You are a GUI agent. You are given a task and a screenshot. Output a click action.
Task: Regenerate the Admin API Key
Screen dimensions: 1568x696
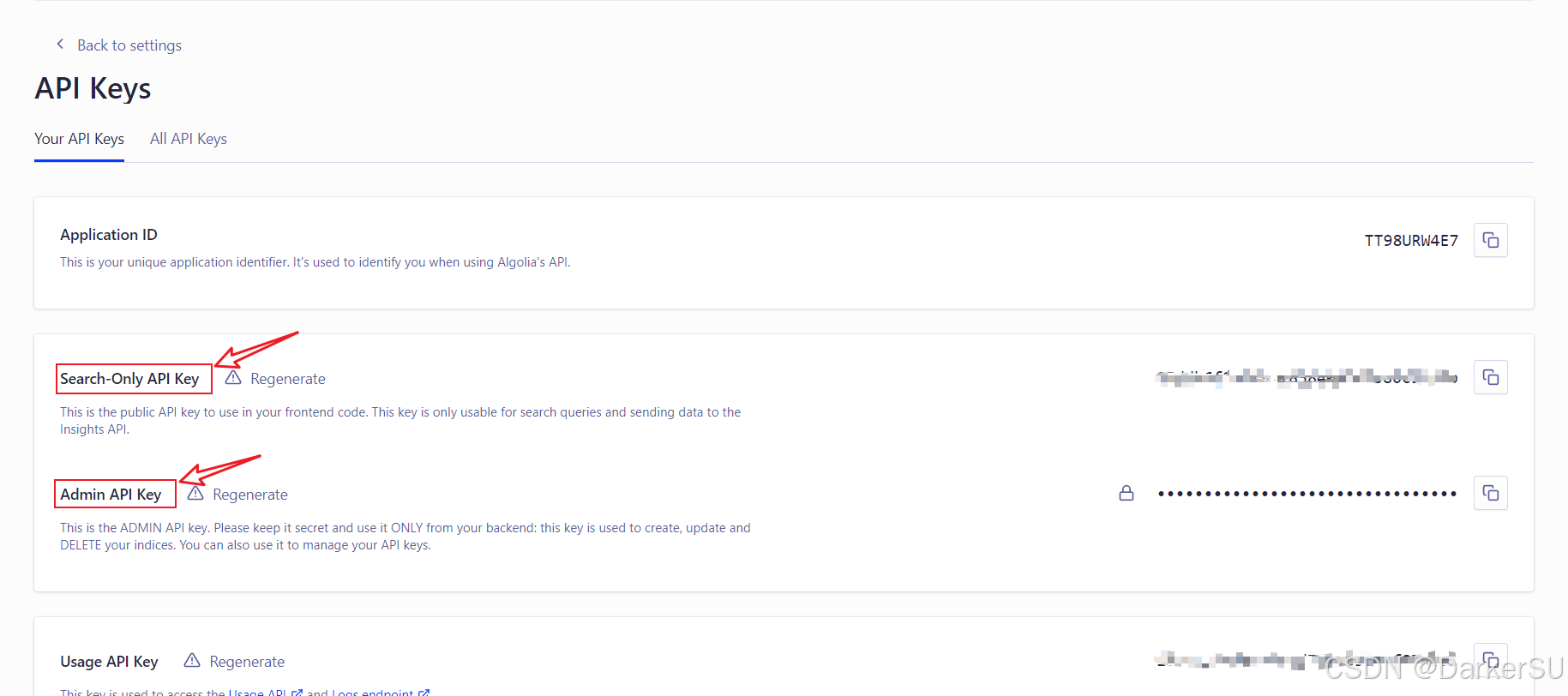pyautogui.click(x=249, y=495)
